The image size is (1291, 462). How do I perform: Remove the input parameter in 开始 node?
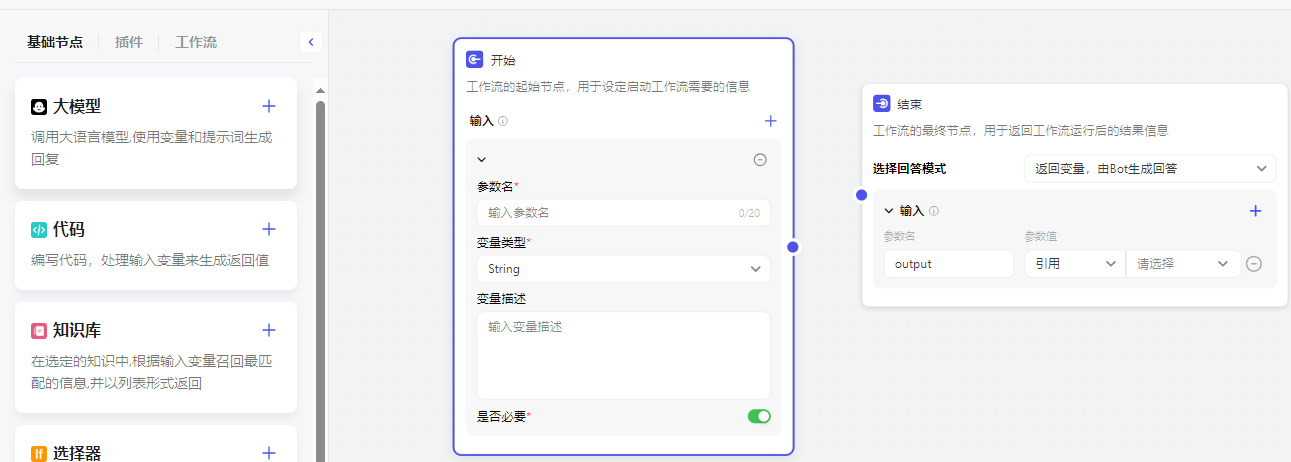[760, 159]
